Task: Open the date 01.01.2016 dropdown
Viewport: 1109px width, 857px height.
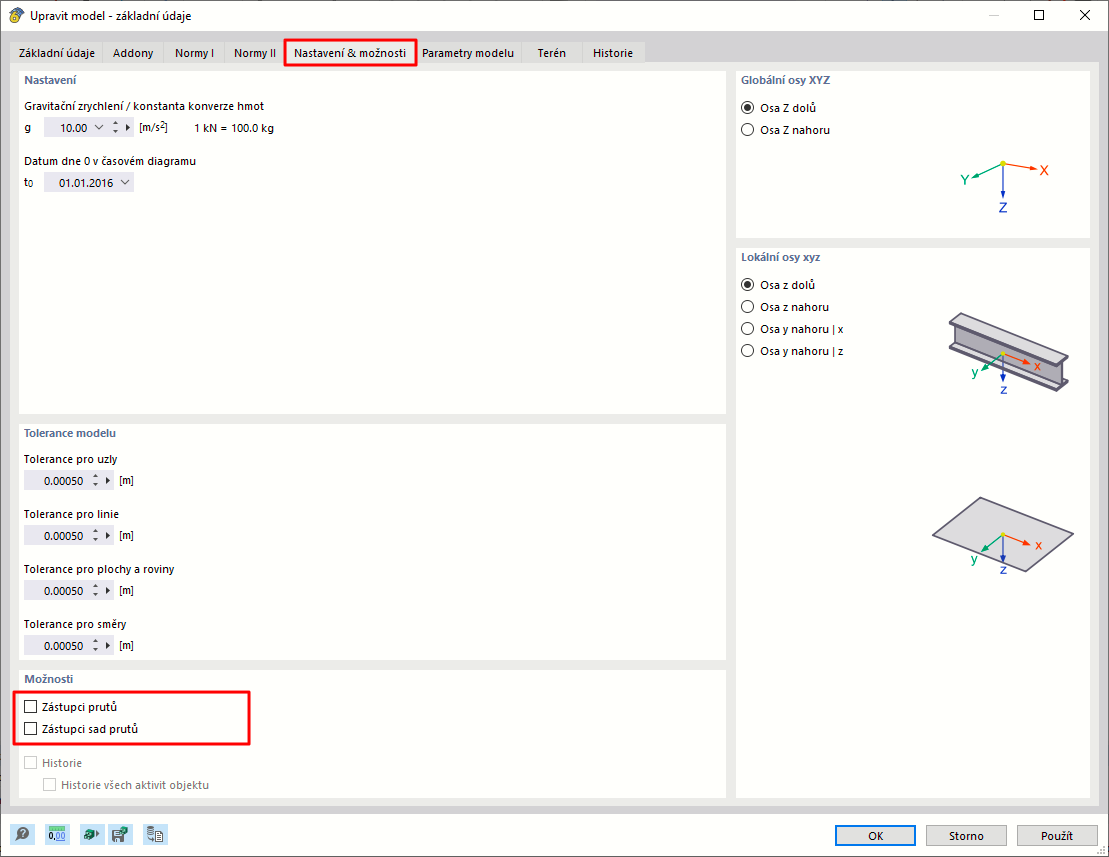Action: (125, 182)
